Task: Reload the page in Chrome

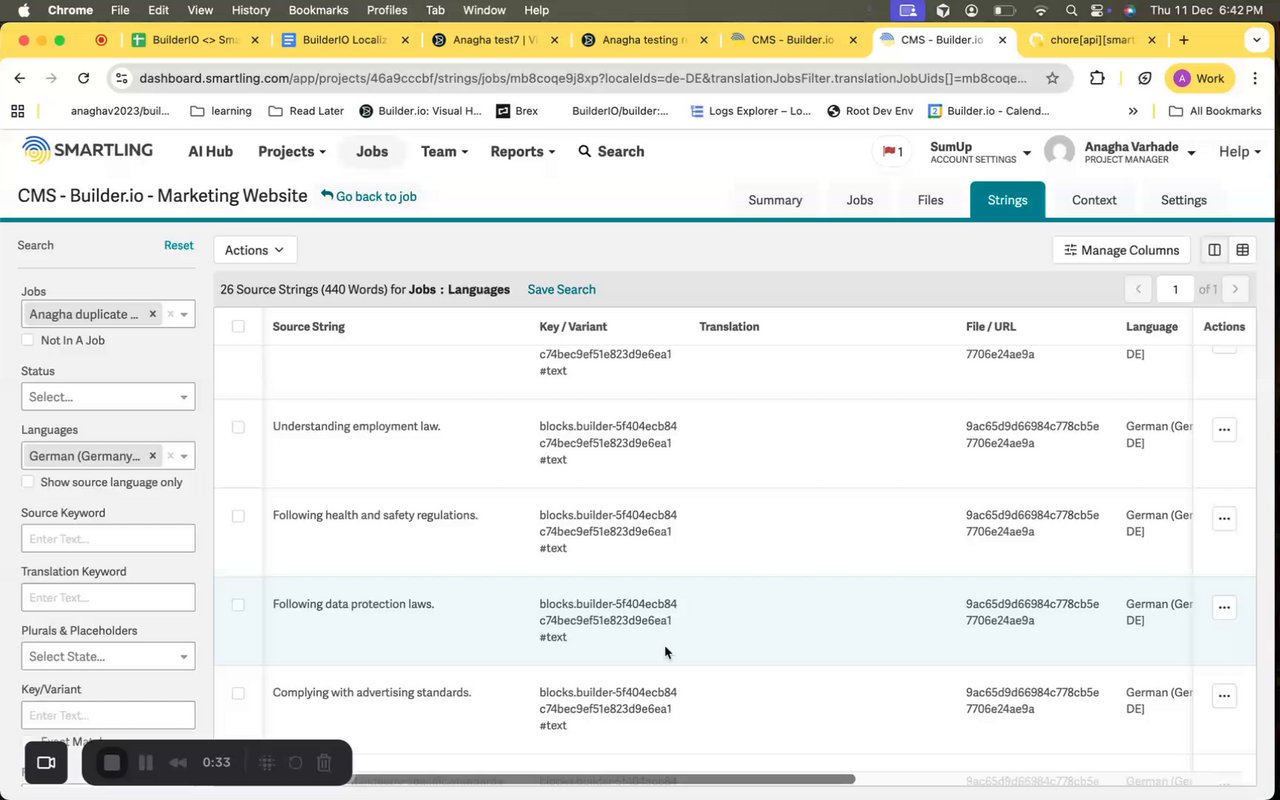Action: 84,78
